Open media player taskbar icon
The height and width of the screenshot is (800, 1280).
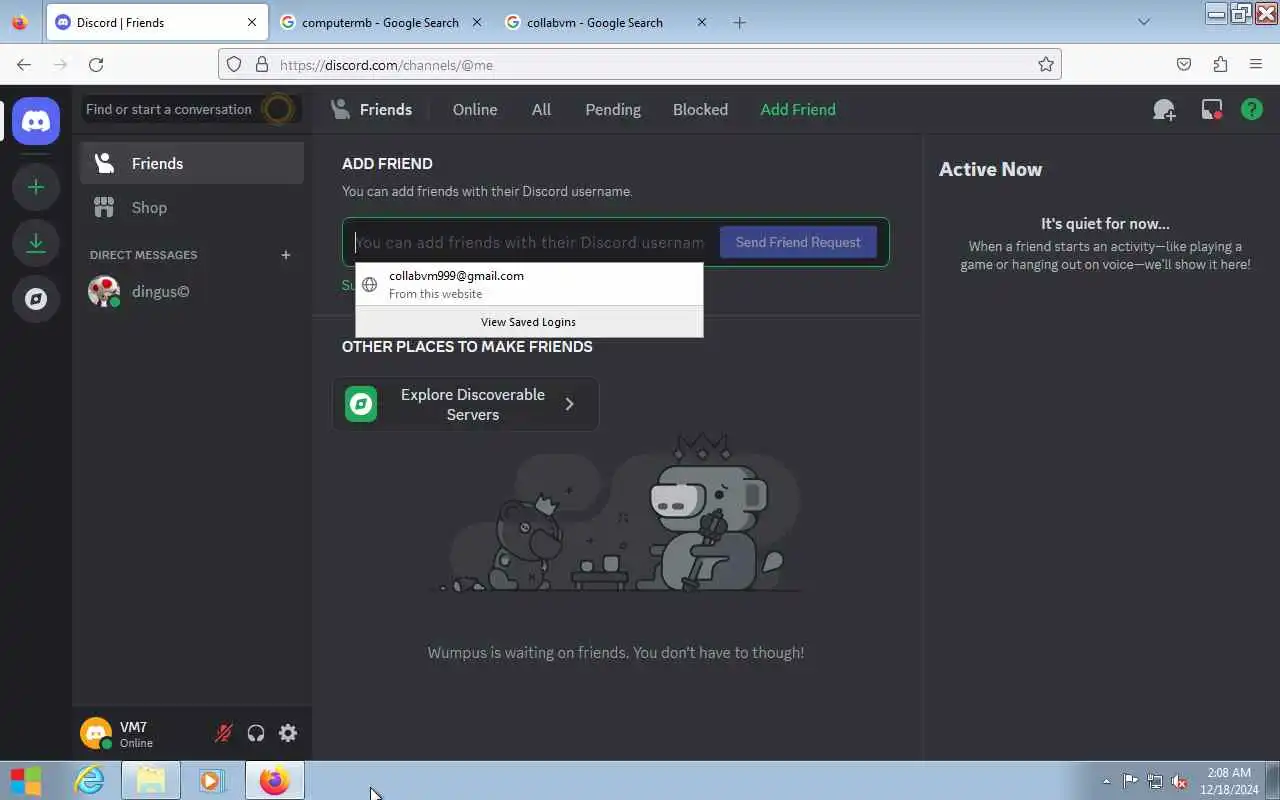[x=212, y=781]
